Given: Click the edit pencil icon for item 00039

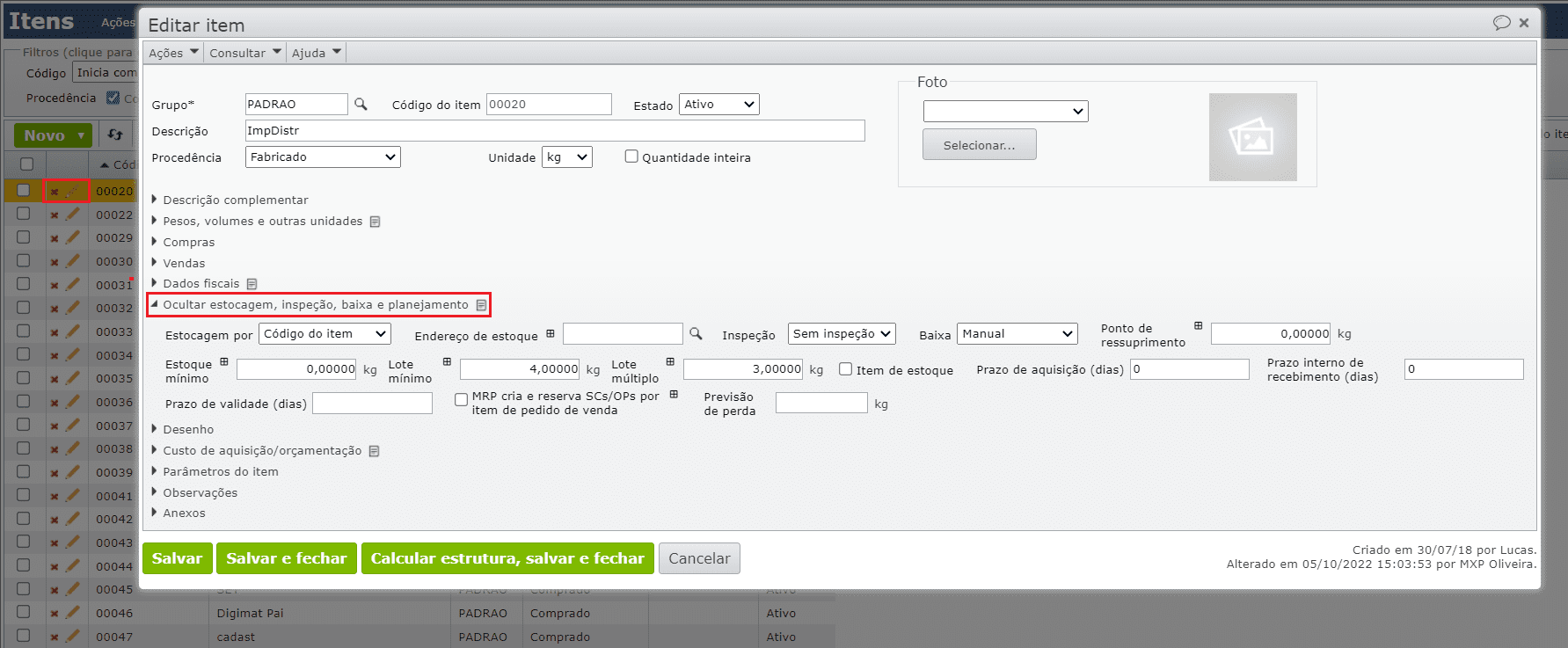Looking at the screenshot, I should [x=73, y=471].
